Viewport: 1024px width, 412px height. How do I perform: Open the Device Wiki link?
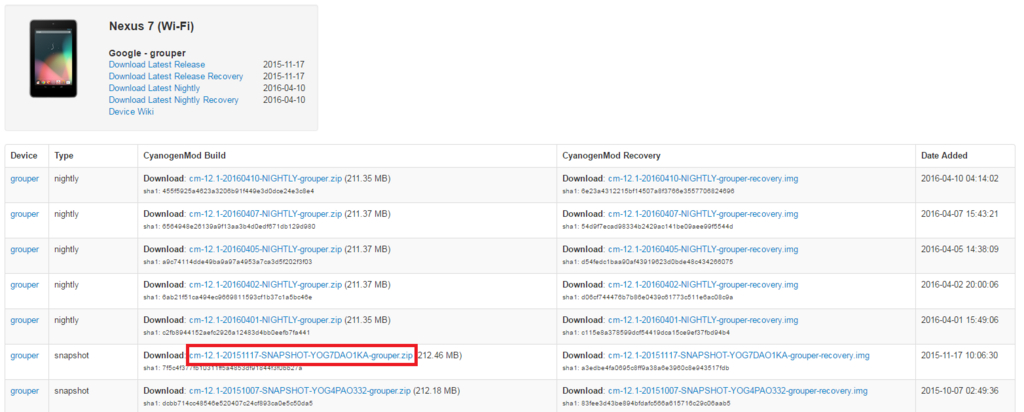[x=131, y=112]
